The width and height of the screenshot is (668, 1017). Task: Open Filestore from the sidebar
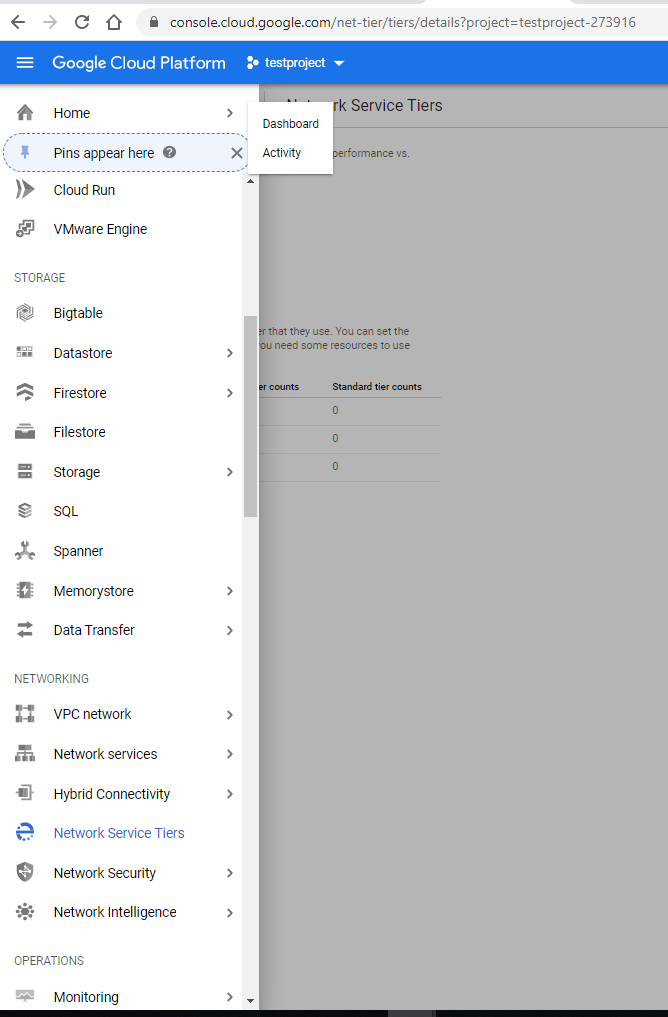tap(80, 432)
